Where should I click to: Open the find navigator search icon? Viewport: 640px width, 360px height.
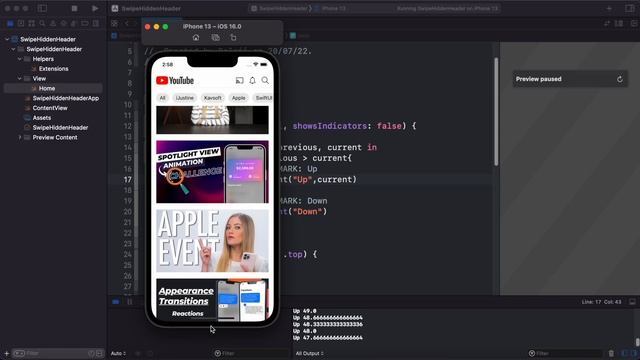click(42, 24)
